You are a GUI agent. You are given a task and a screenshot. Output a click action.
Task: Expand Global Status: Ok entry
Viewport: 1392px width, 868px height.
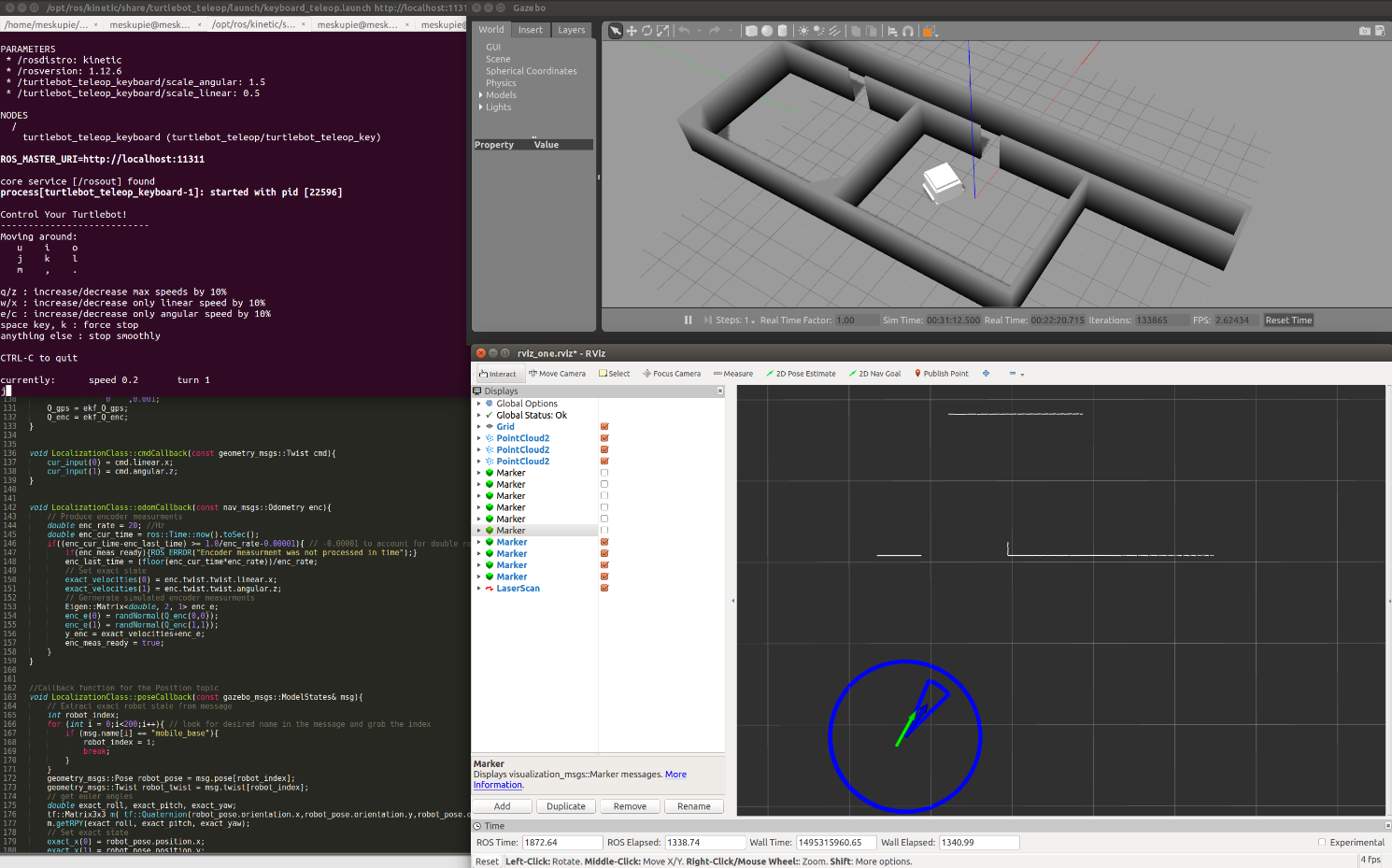coord(479,416)
